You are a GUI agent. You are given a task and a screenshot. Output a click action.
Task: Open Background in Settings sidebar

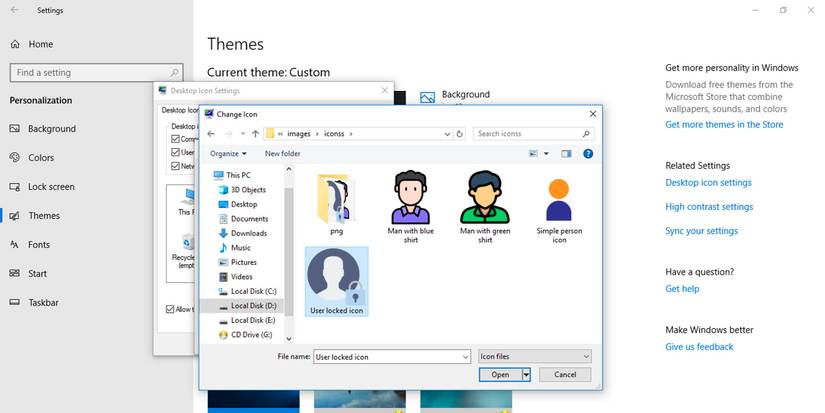43,129
